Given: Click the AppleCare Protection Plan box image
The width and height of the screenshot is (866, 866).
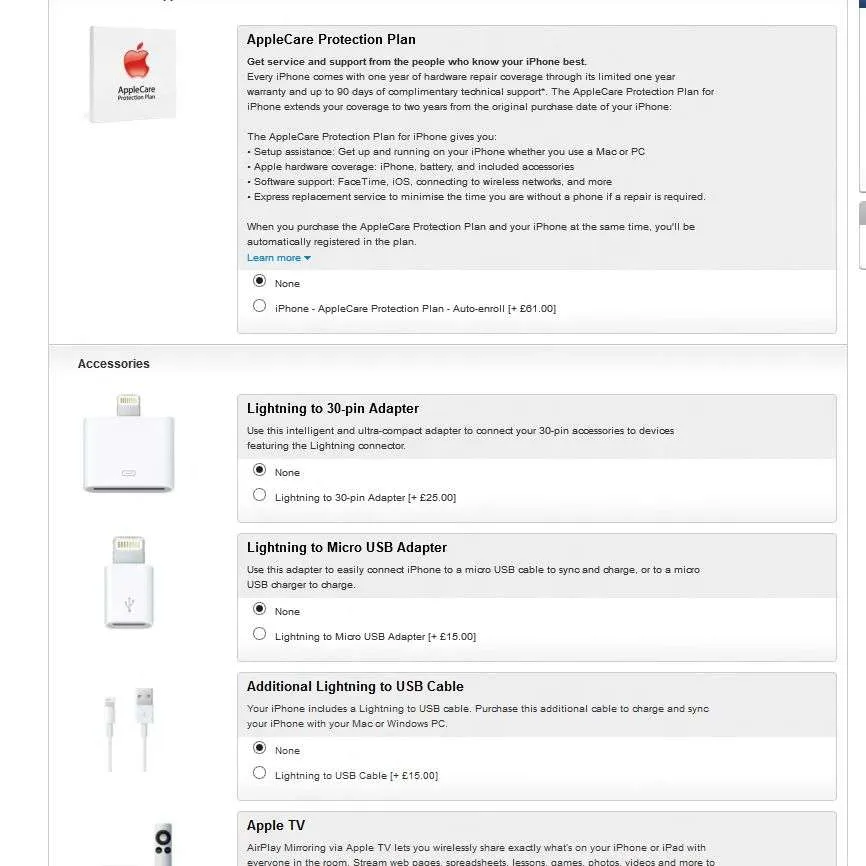Looking at the screenshot, I should coord(133,74).
